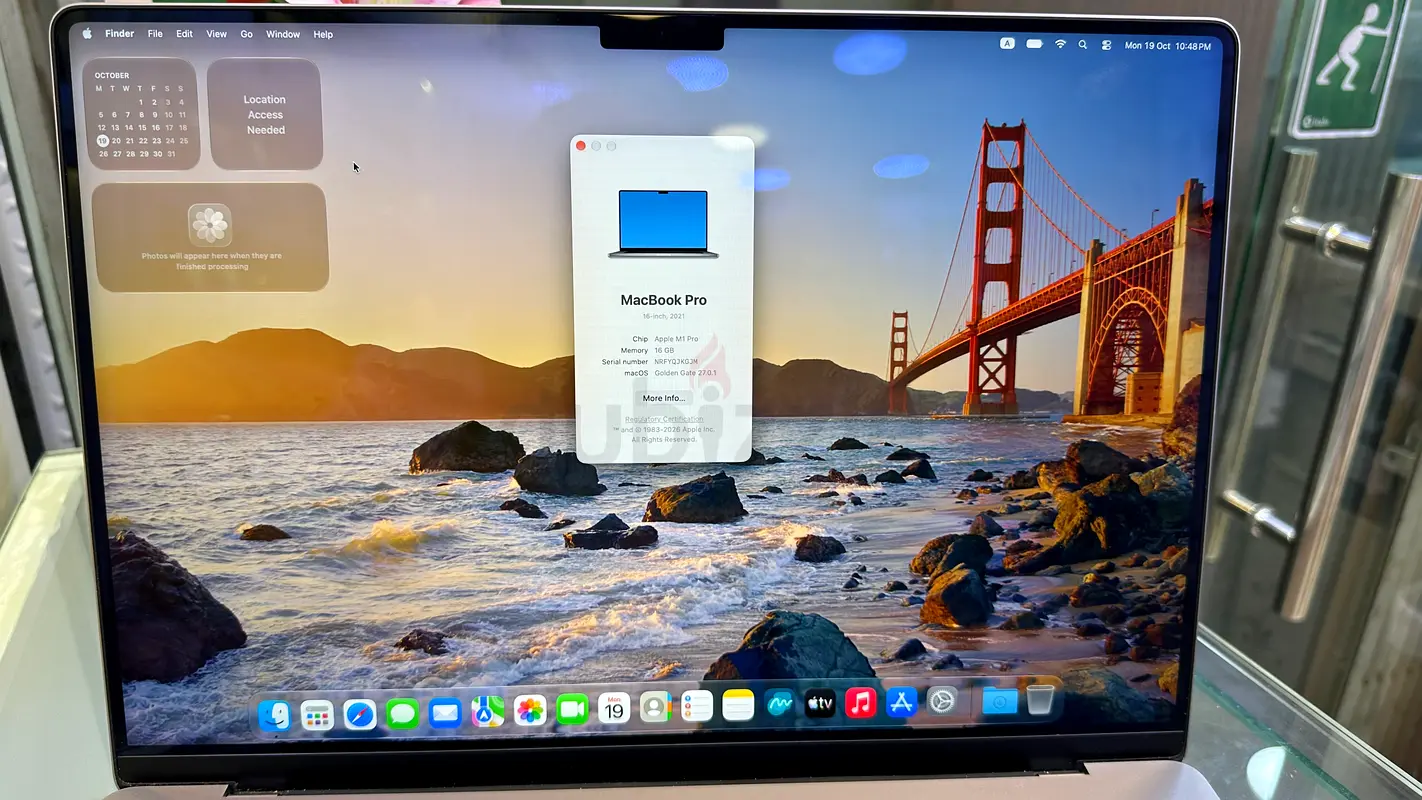Launch Maps from the Dock

[488, 712]
